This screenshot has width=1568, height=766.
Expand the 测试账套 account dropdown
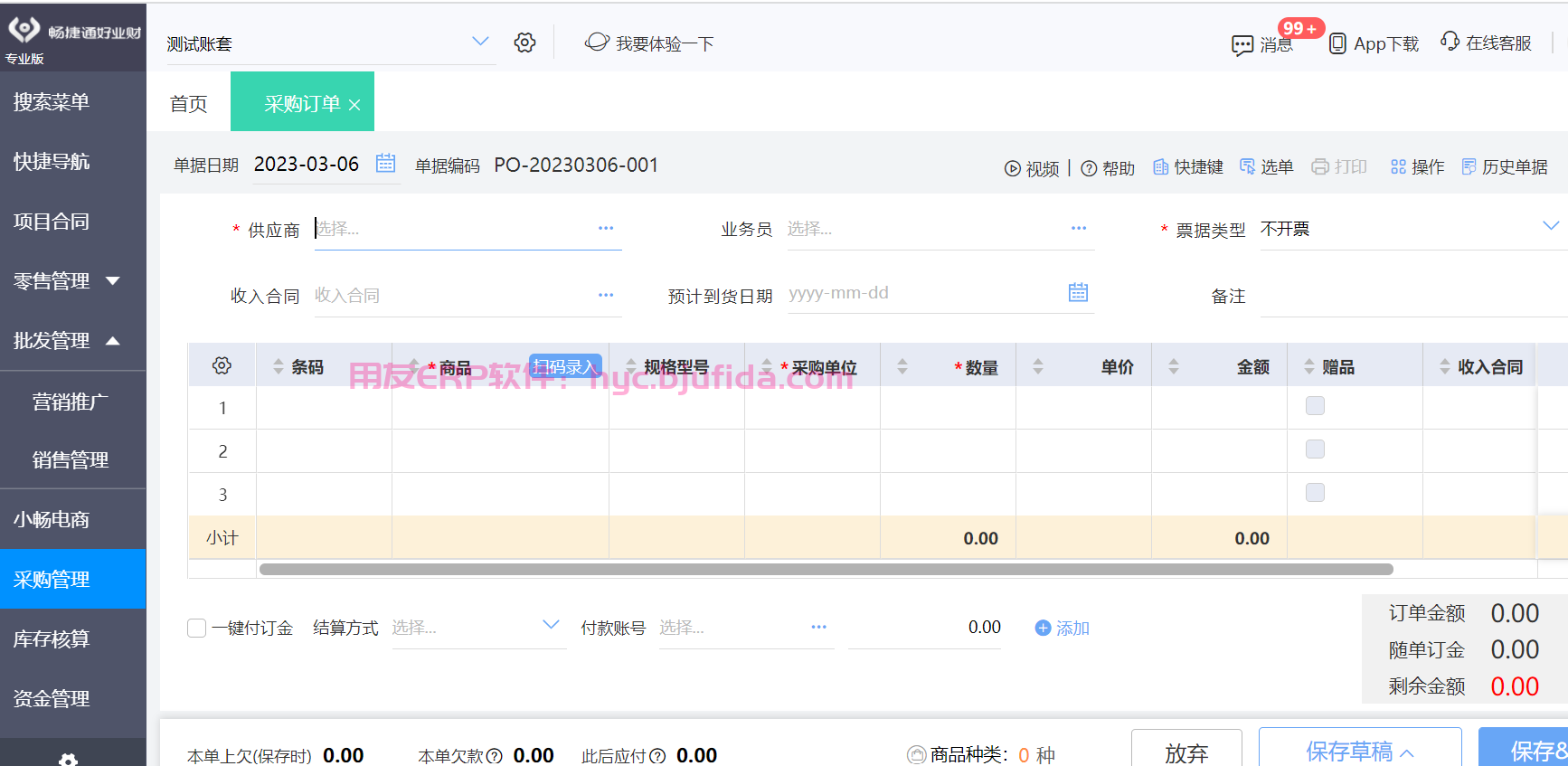pos(480,42)
